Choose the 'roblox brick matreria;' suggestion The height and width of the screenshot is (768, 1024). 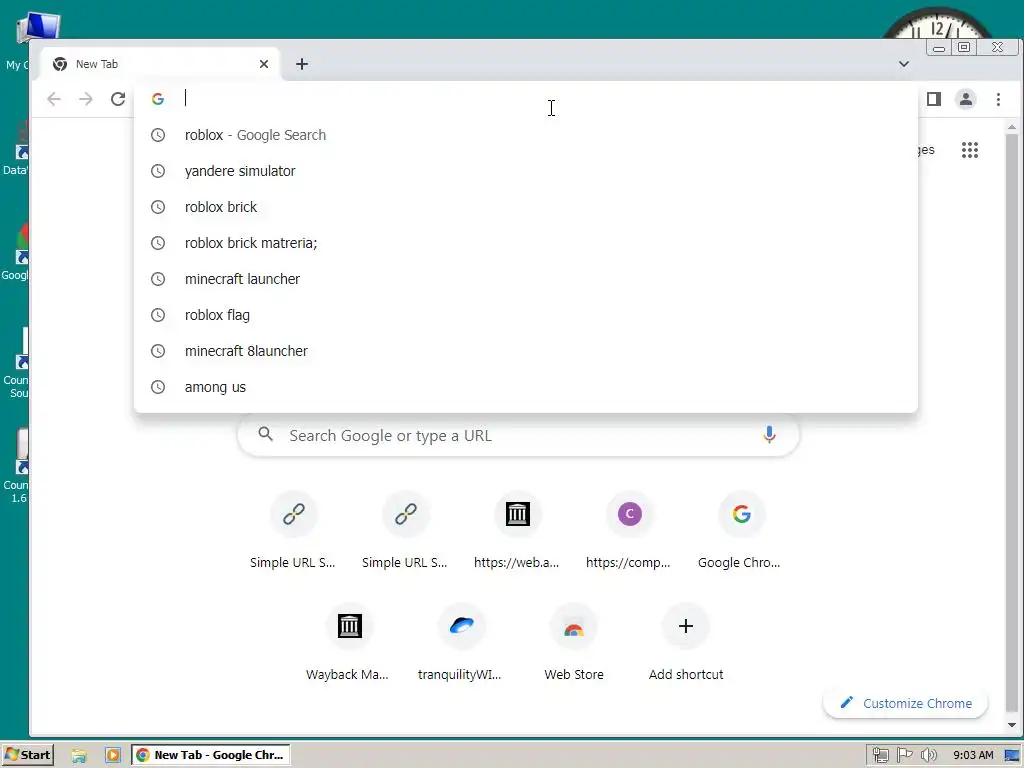click(526, 243)
